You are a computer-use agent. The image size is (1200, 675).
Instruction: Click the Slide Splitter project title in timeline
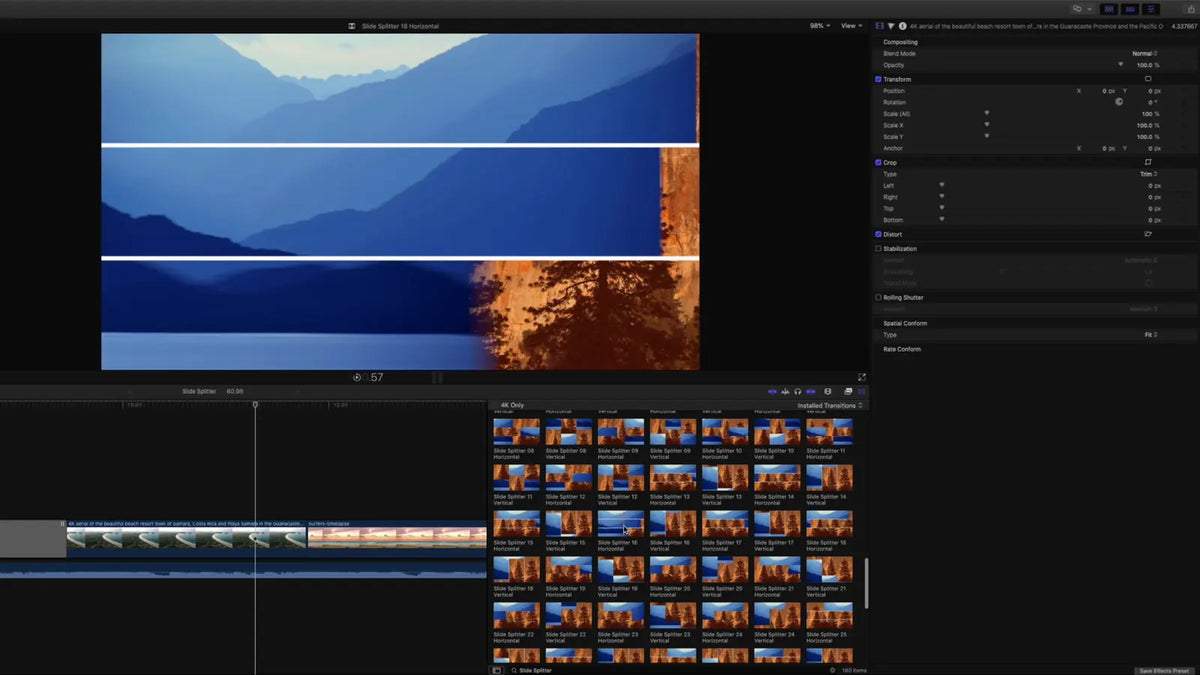198,391
